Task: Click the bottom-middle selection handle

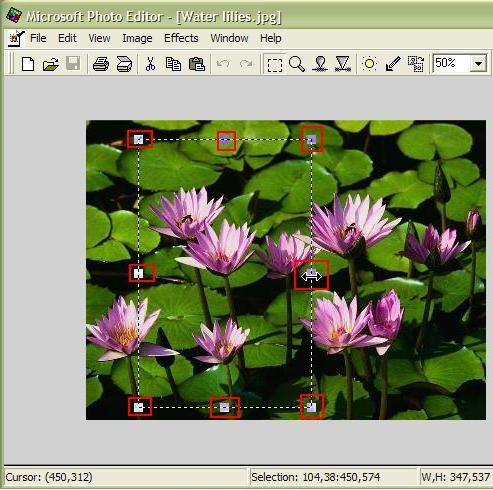Action: click(x=224, y=407)
